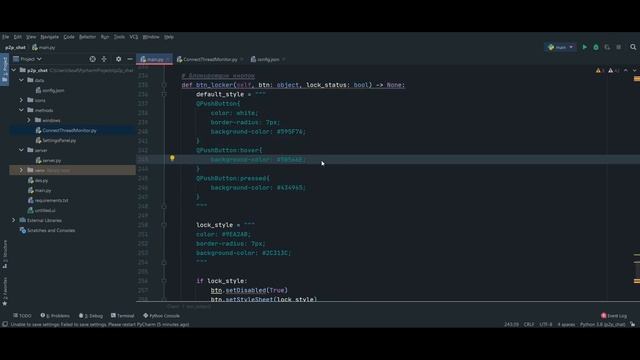Click Python 3.8 interpreter in status bar

[602, 324]
